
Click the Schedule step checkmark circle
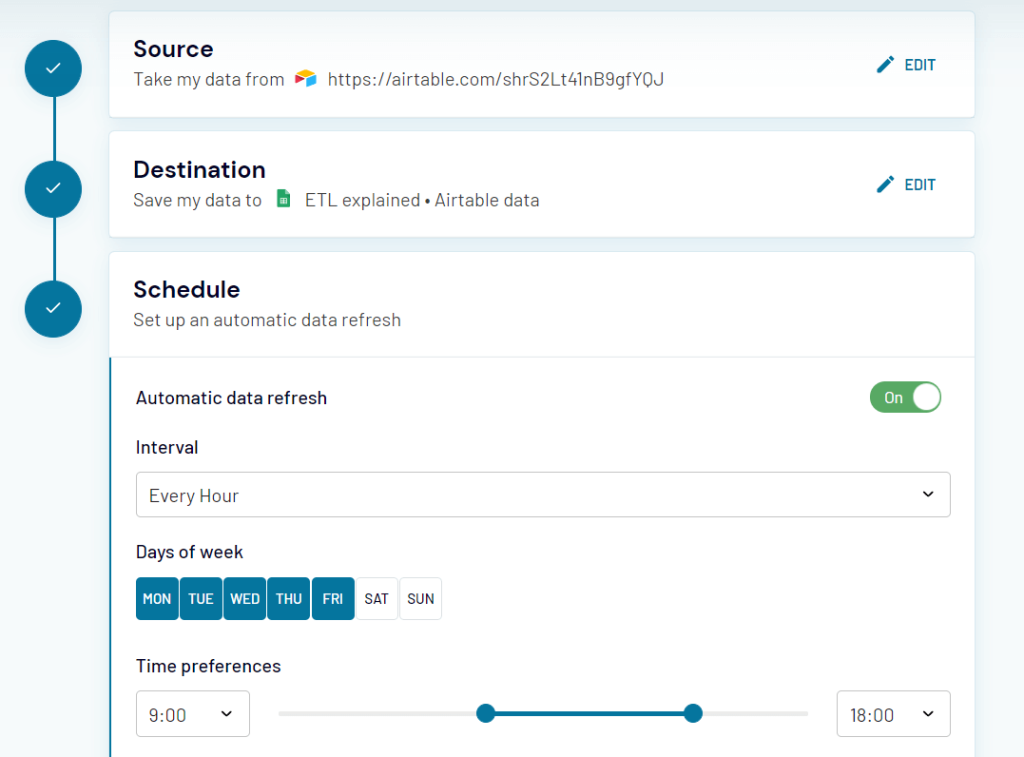(x=52, y=309)
